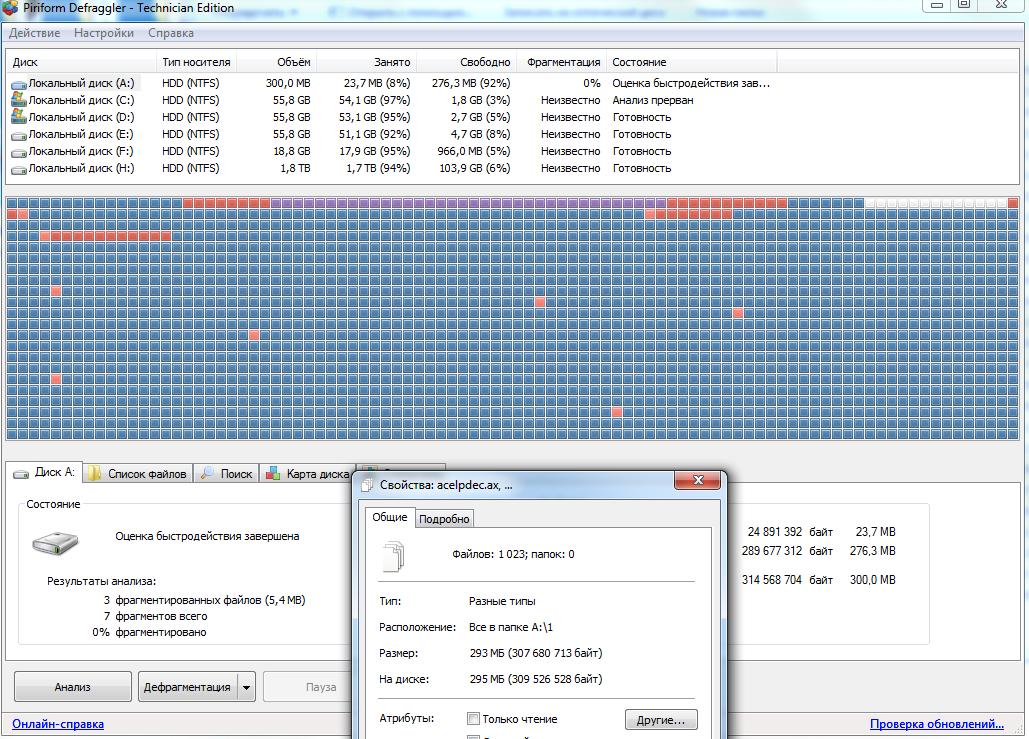Click the status Анализ прерван
Viewport: 1029px width, 739px height.
(652, 100)
